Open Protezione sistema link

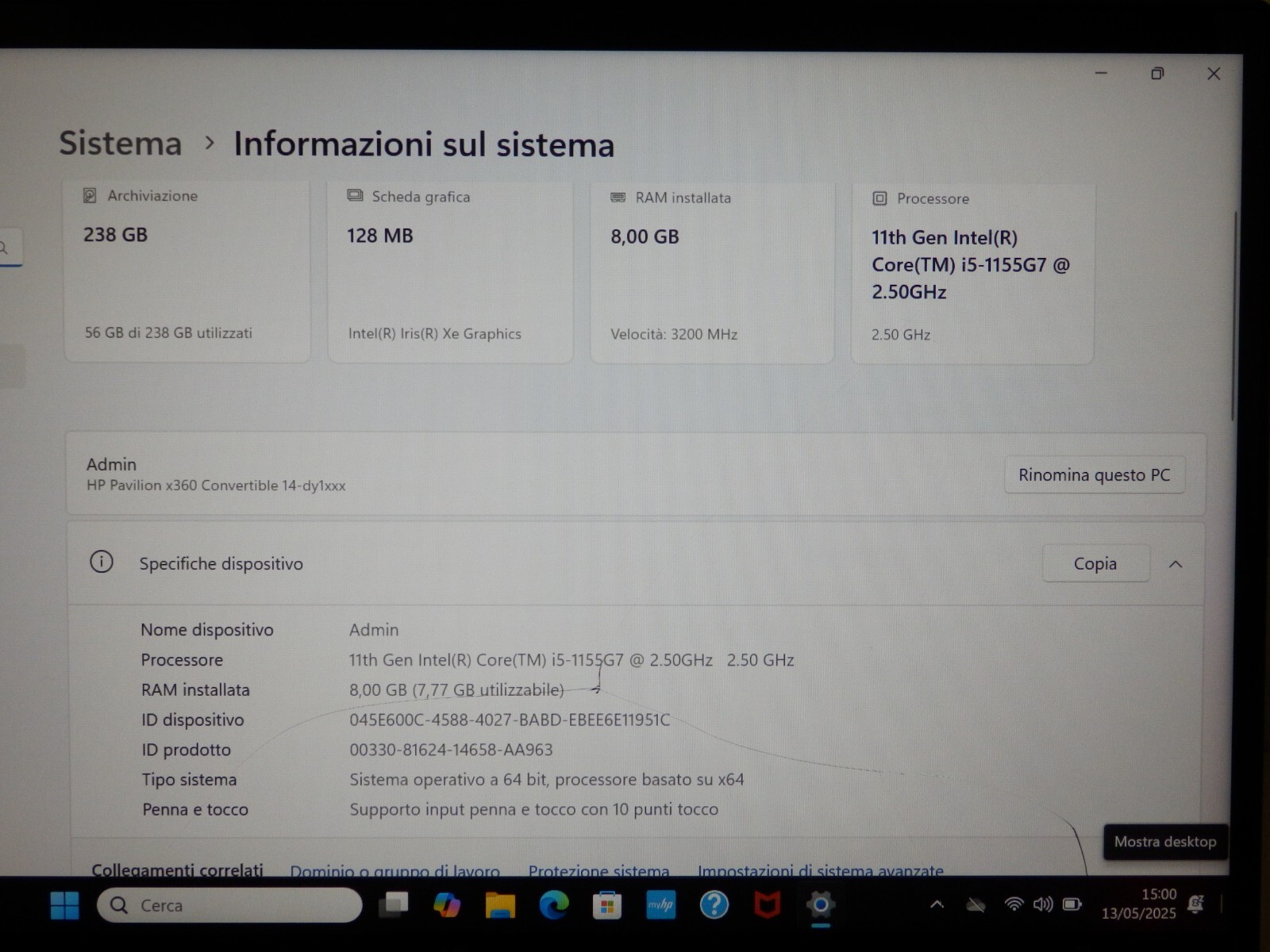(598, 870)
